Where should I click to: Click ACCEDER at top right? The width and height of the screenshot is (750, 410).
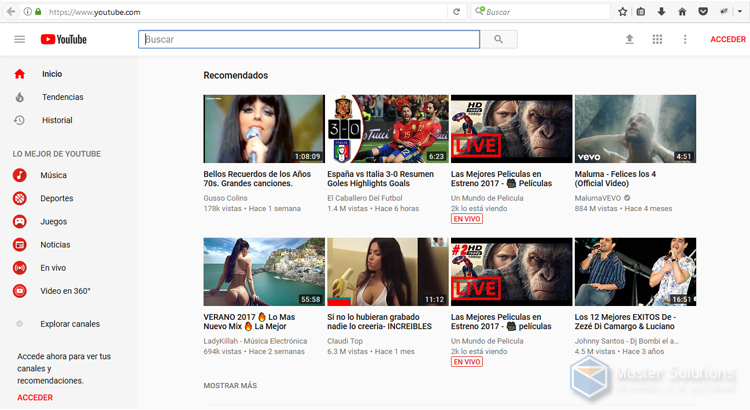click(728, 39)
